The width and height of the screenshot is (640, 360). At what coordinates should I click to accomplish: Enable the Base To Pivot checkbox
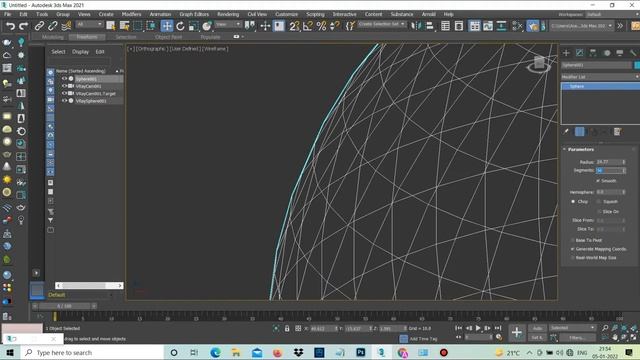572,240
